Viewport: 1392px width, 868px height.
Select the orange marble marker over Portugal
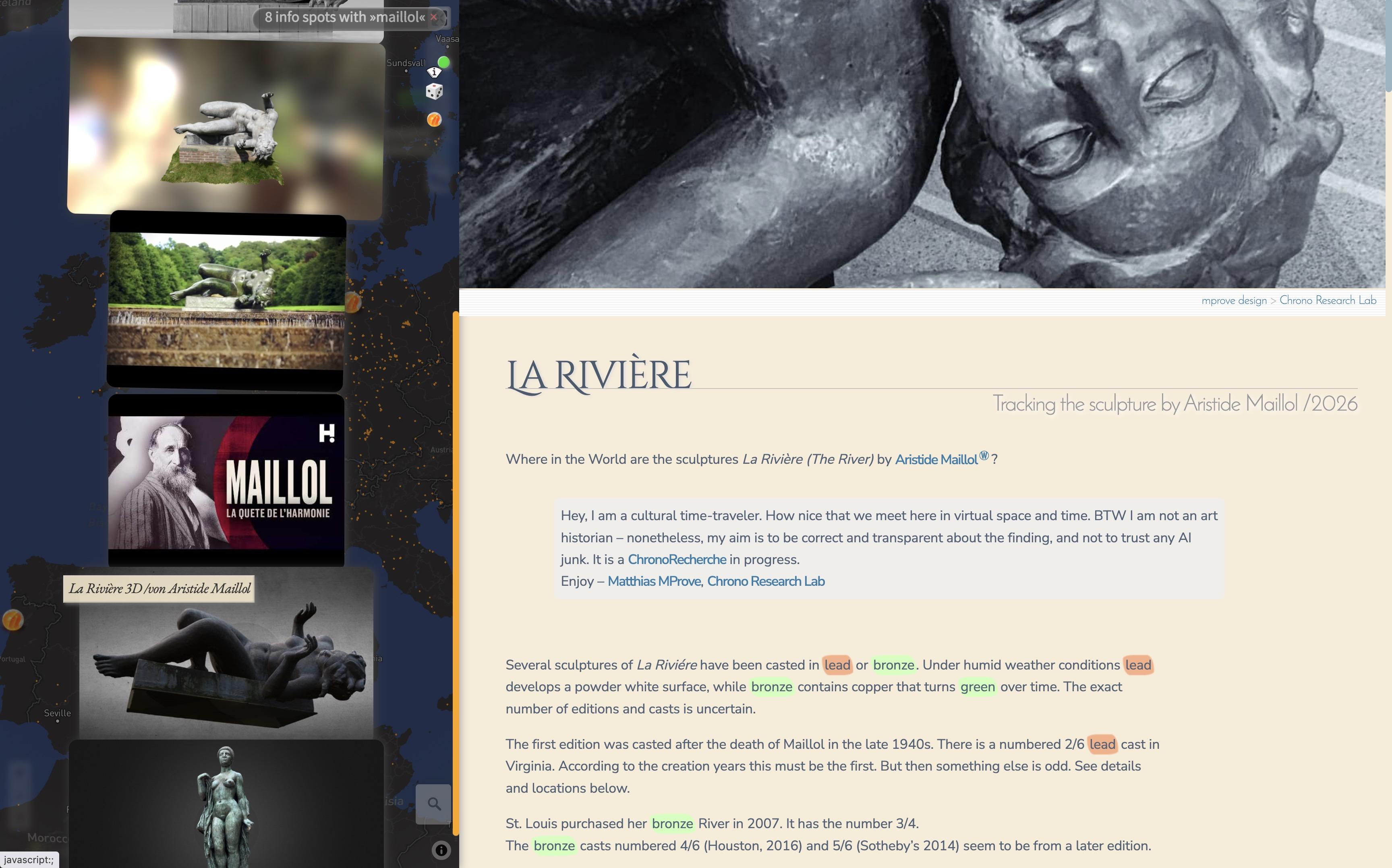(12, 620)
